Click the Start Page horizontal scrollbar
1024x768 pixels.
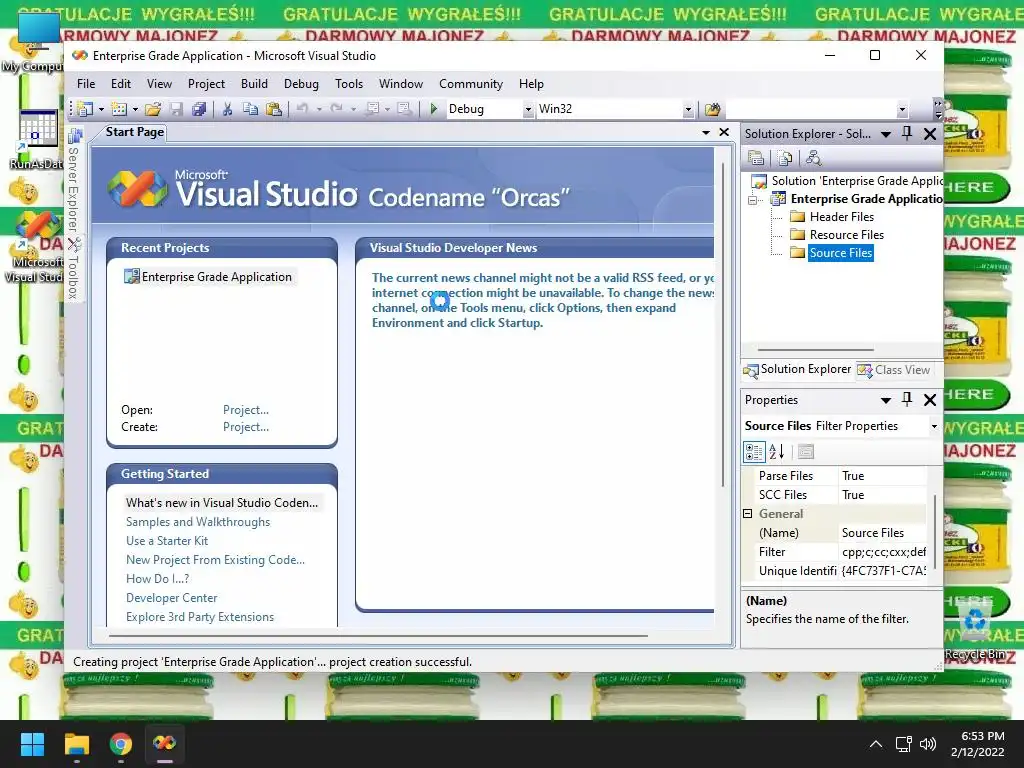(x=379, y=635)
